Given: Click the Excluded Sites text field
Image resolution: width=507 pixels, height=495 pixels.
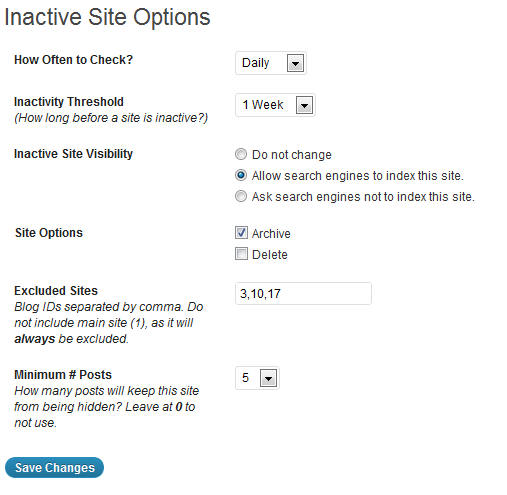Looking at the screenshot, I should click(x=303, y=293).
